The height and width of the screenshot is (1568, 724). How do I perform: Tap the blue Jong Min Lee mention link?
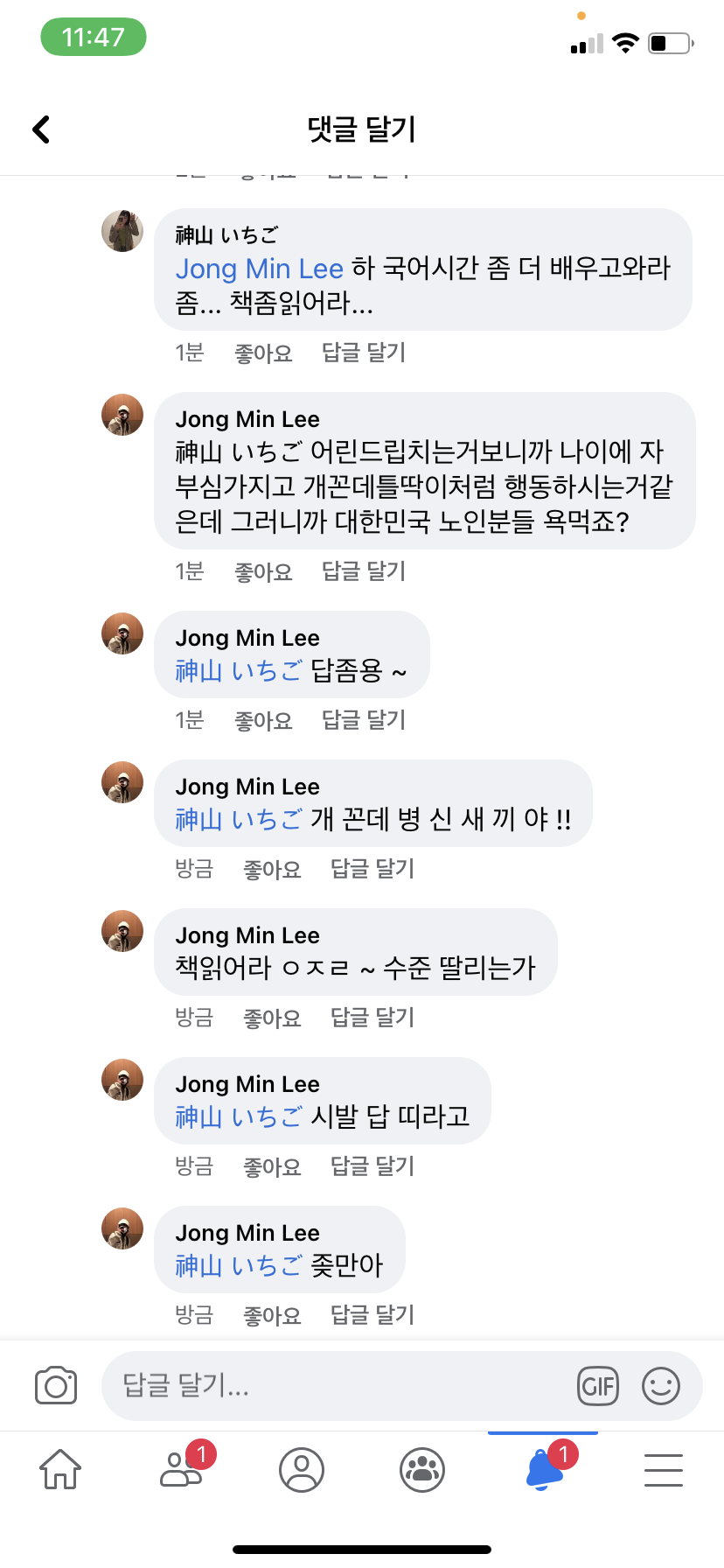pos(260,269)
